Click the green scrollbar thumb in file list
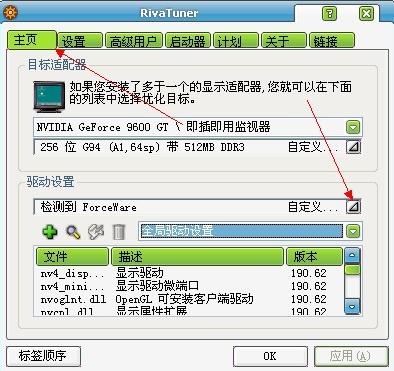The image size is (394, 371). pyautogui.click(x=353, y=269)
